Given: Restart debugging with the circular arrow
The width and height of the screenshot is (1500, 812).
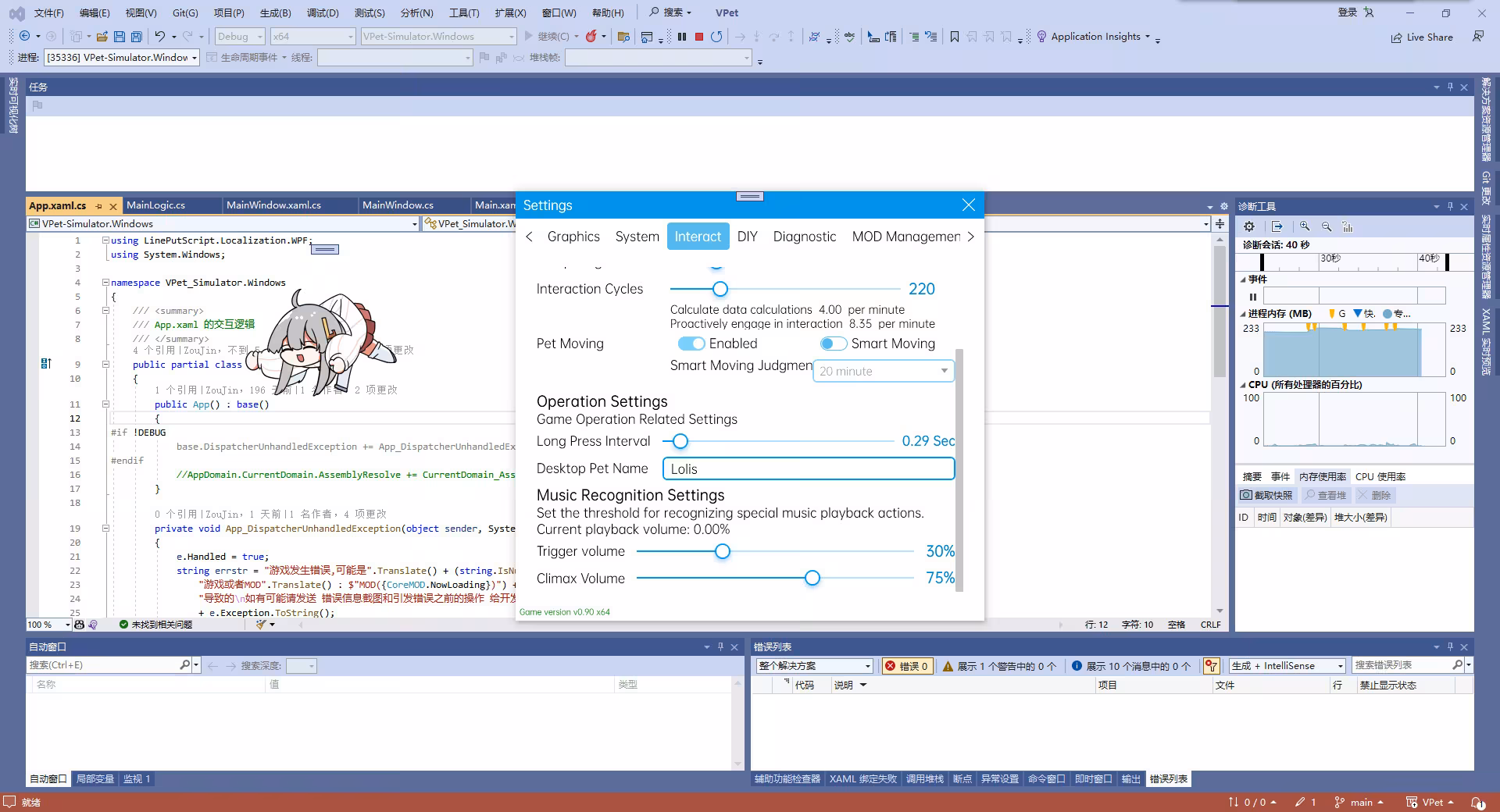Looking at the screenshot, I should (716, 36).
